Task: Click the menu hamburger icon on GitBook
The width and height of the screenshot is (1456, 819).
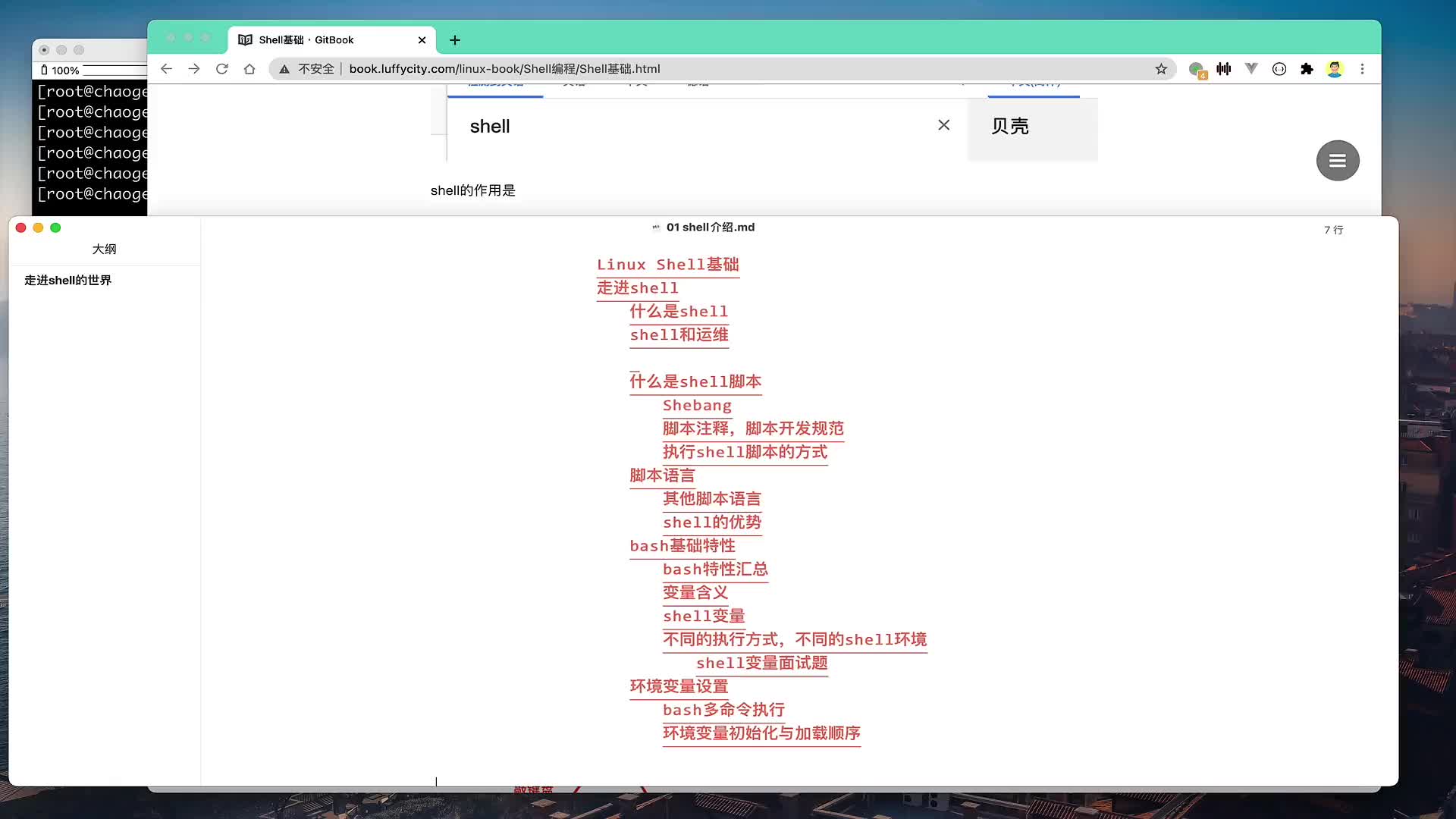Action: 1337,160
